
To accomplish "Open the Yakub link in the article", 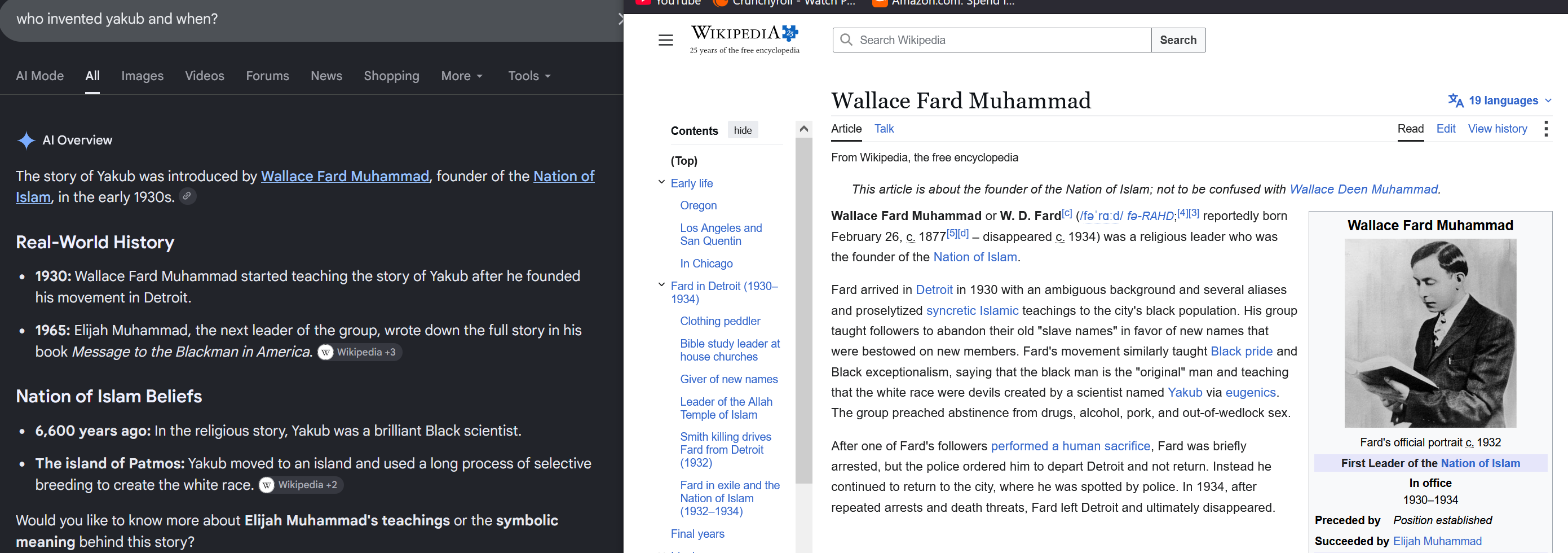I will coord(1185,393).
